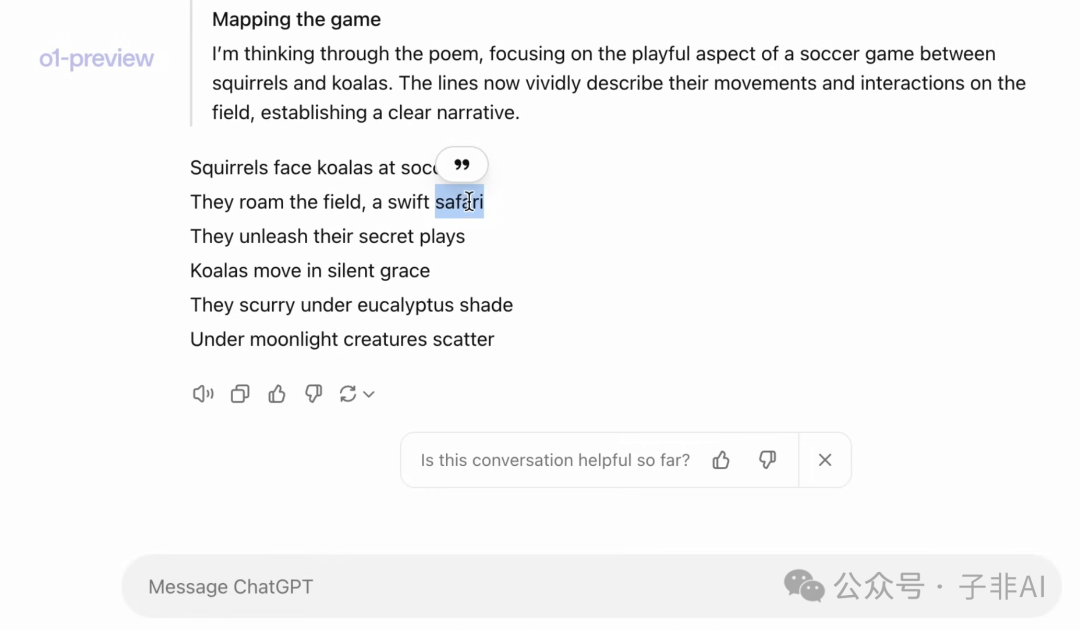The width and height of the screenshot is (1080, 630).
Task: Rate the conversation helpful with thumbs up
Action: 721,460
